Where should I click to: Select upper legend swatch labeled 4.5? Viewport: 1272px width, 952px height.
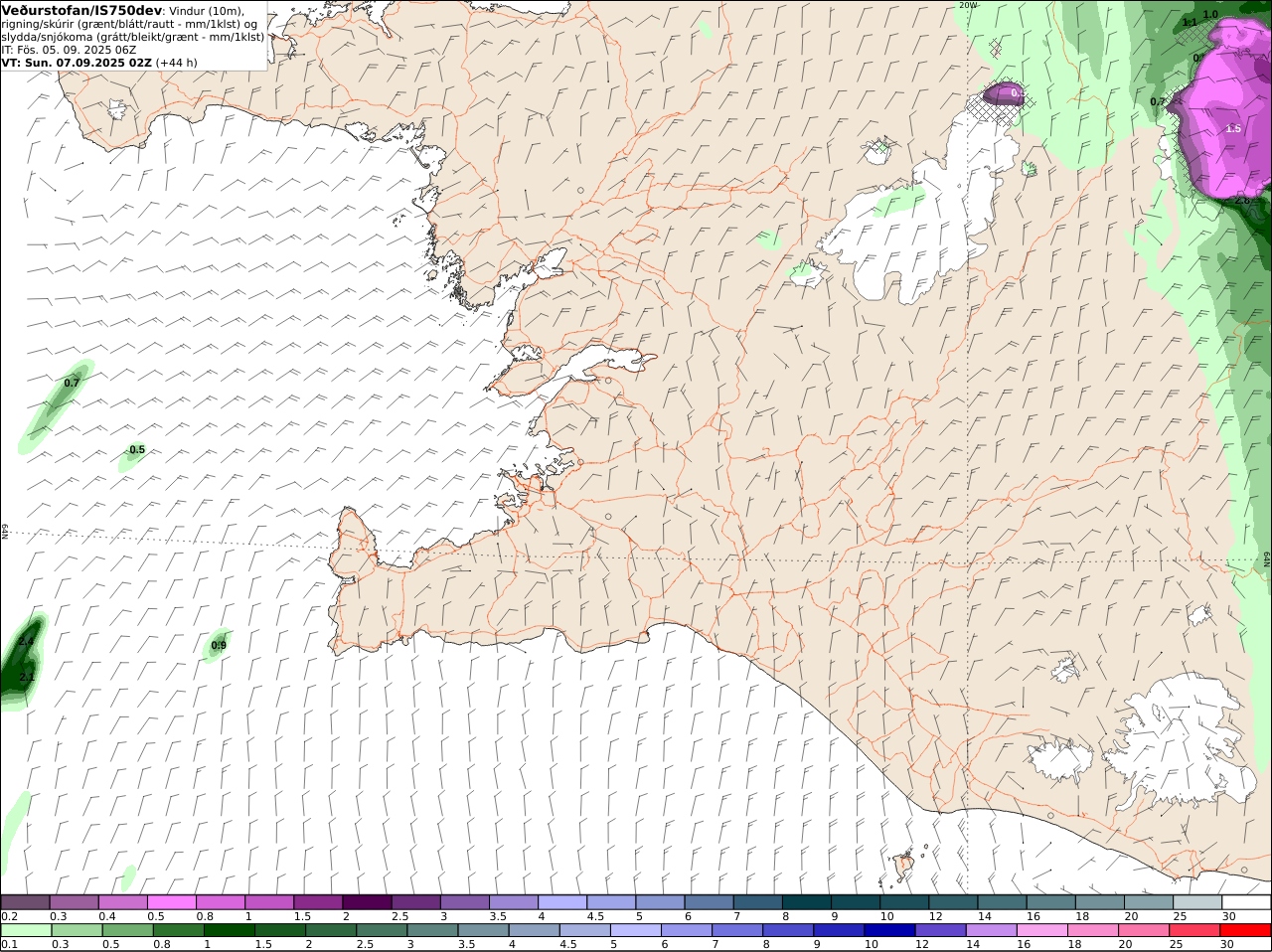pos(611,901)
